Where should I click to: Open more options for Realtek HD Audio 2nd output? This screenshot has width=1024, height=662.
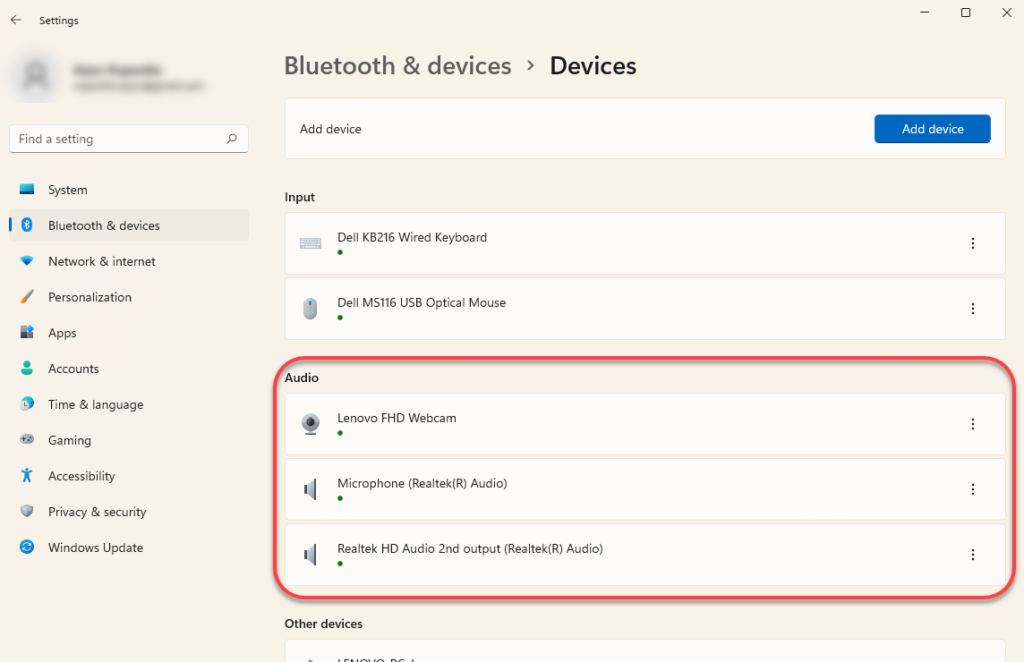point(972,554)
